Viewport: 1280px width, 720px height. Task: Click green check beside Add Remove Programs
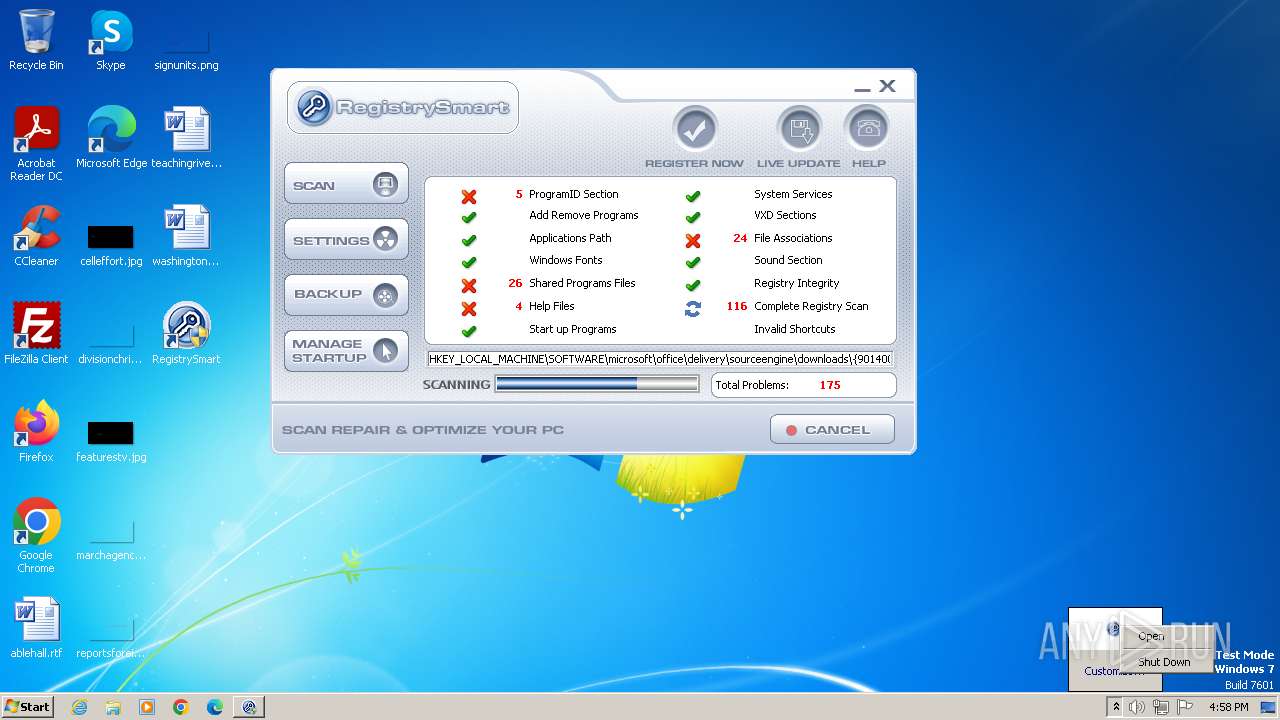[468, 217]
